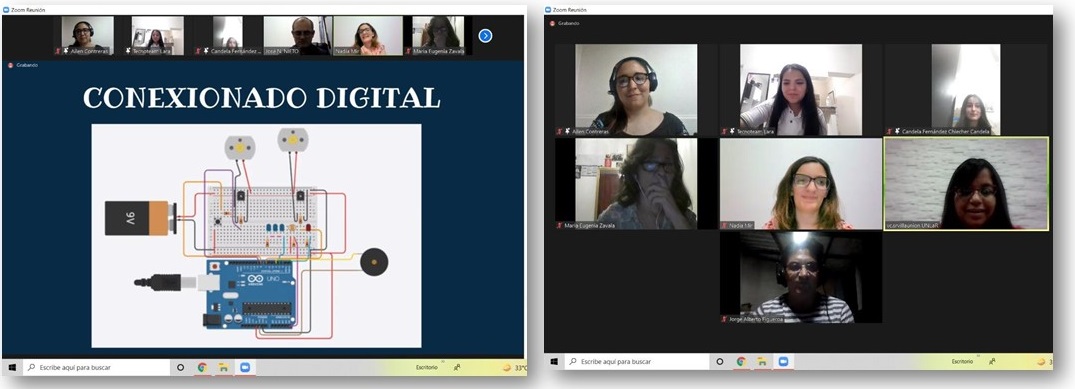Click Zoom logo in right window title bar
This screenshot has width=1075, height=389.
(x=548, y=10)
